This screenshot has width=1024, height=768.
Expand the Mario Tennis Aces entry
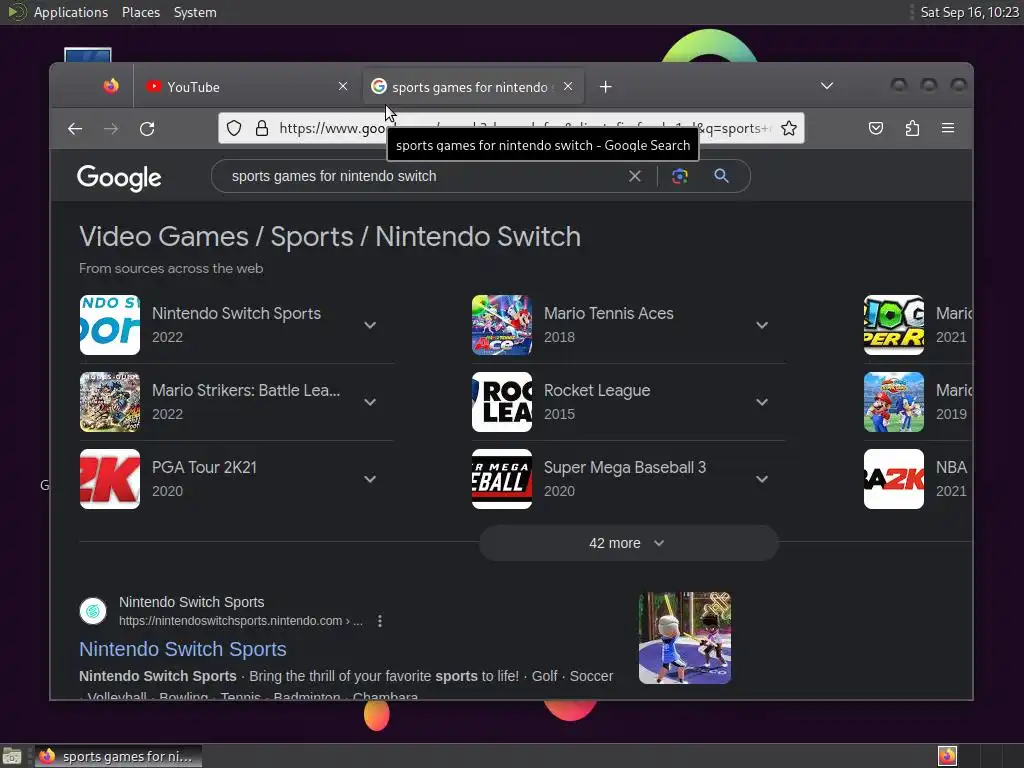click(762, 325)
